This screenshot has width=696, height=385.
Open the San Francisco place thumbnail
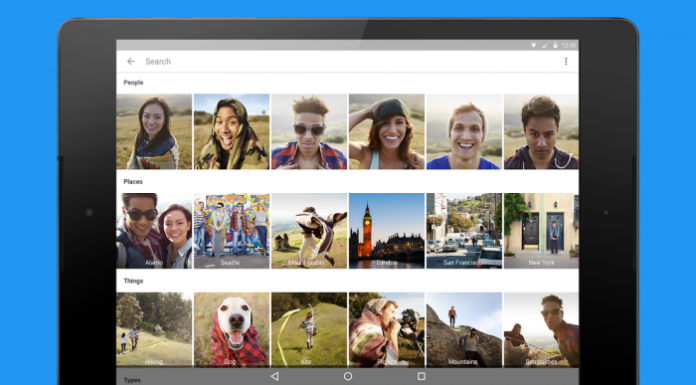pyautogui.click(x=464, y=230)
